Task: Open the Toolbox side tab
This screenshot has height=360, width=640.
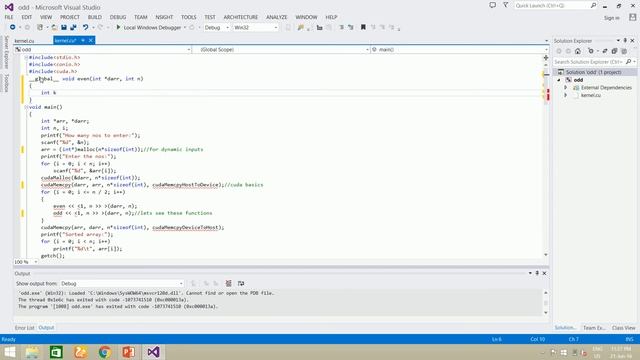Action: 6,83
